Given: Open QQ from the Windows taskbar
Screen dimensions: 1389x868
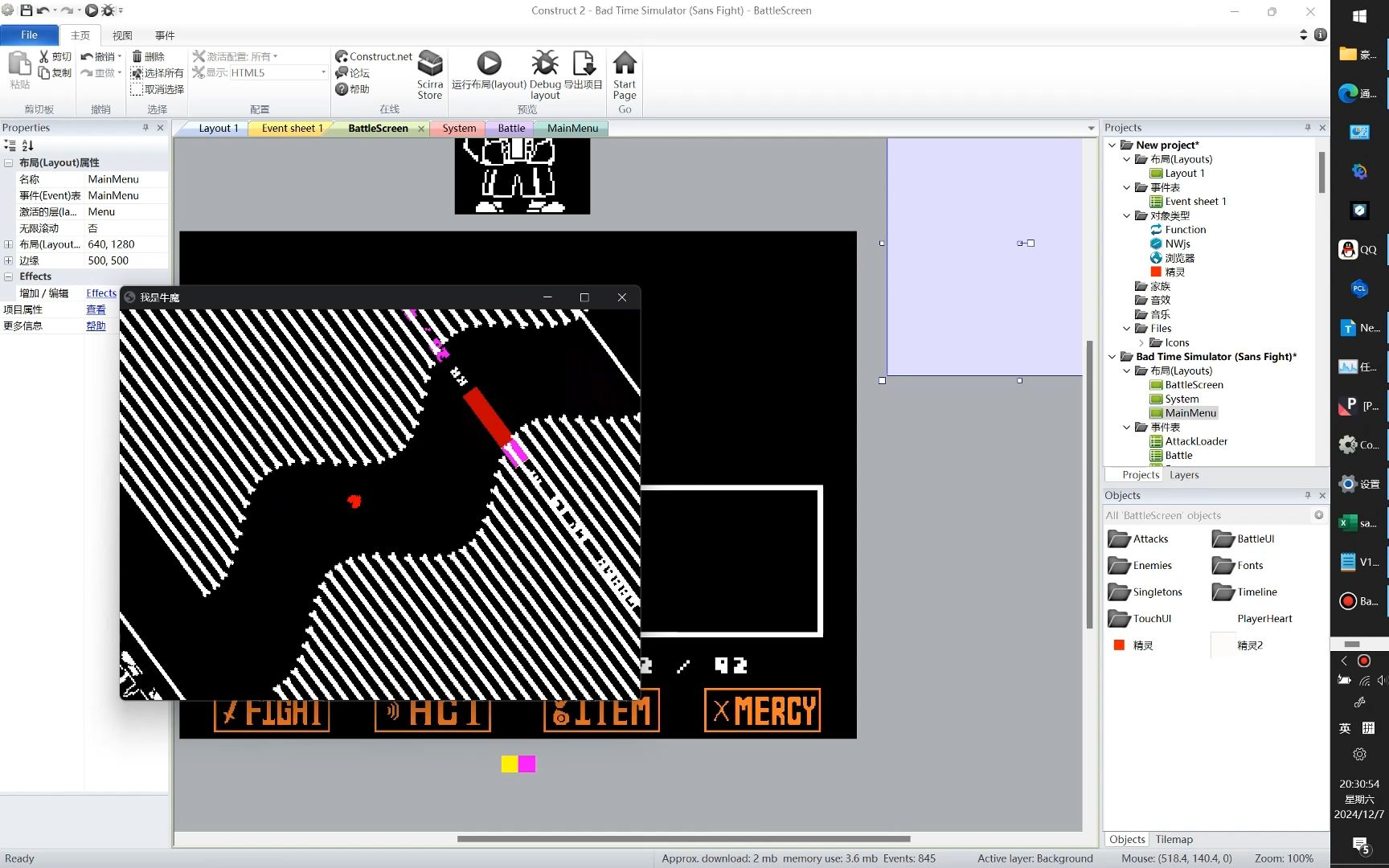Looking at the screenshot, I should click(1358, 250).
